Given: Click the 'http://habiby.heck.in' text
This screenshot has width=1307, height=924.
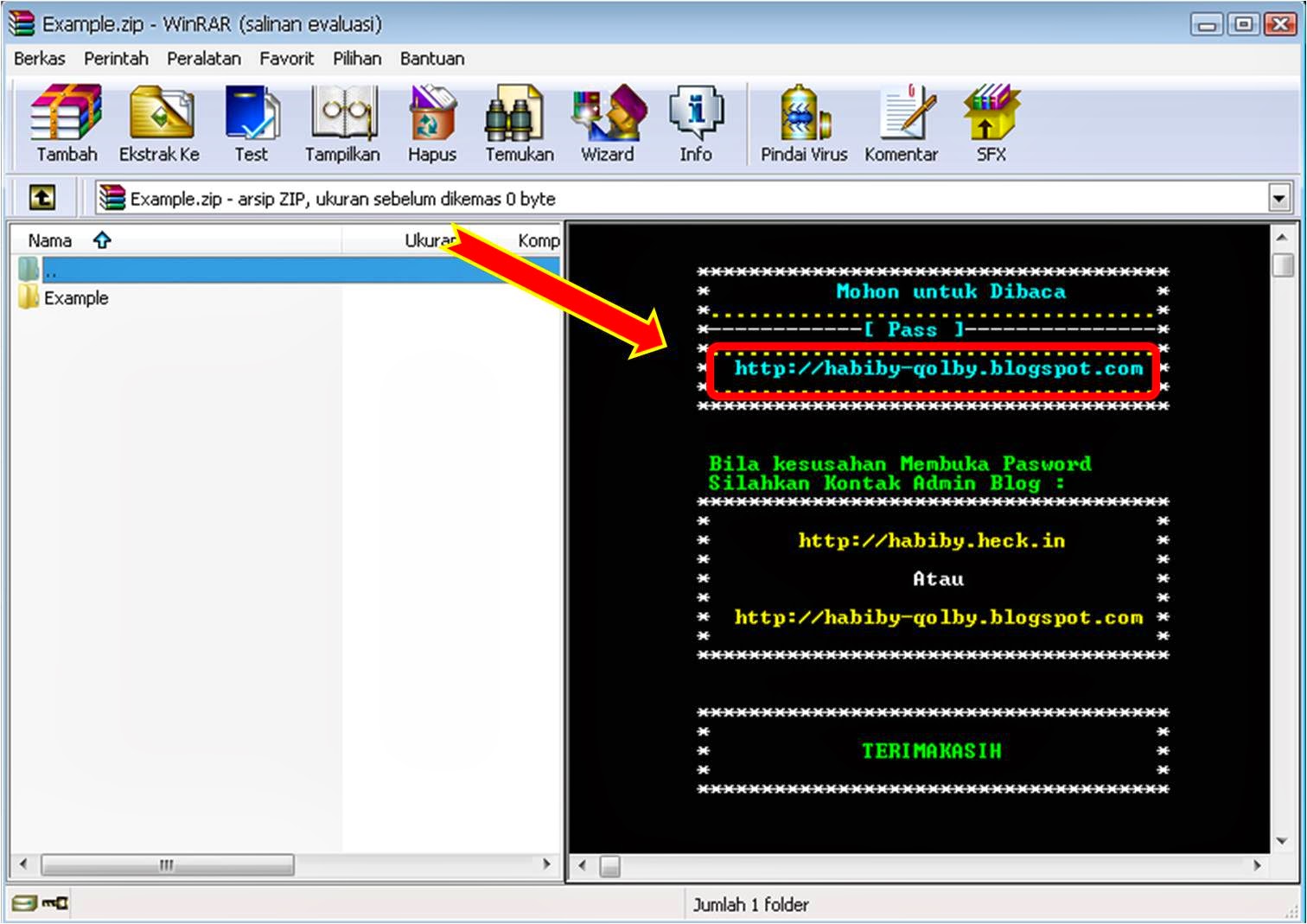Looking at the screenshot, I should point(932,541).
